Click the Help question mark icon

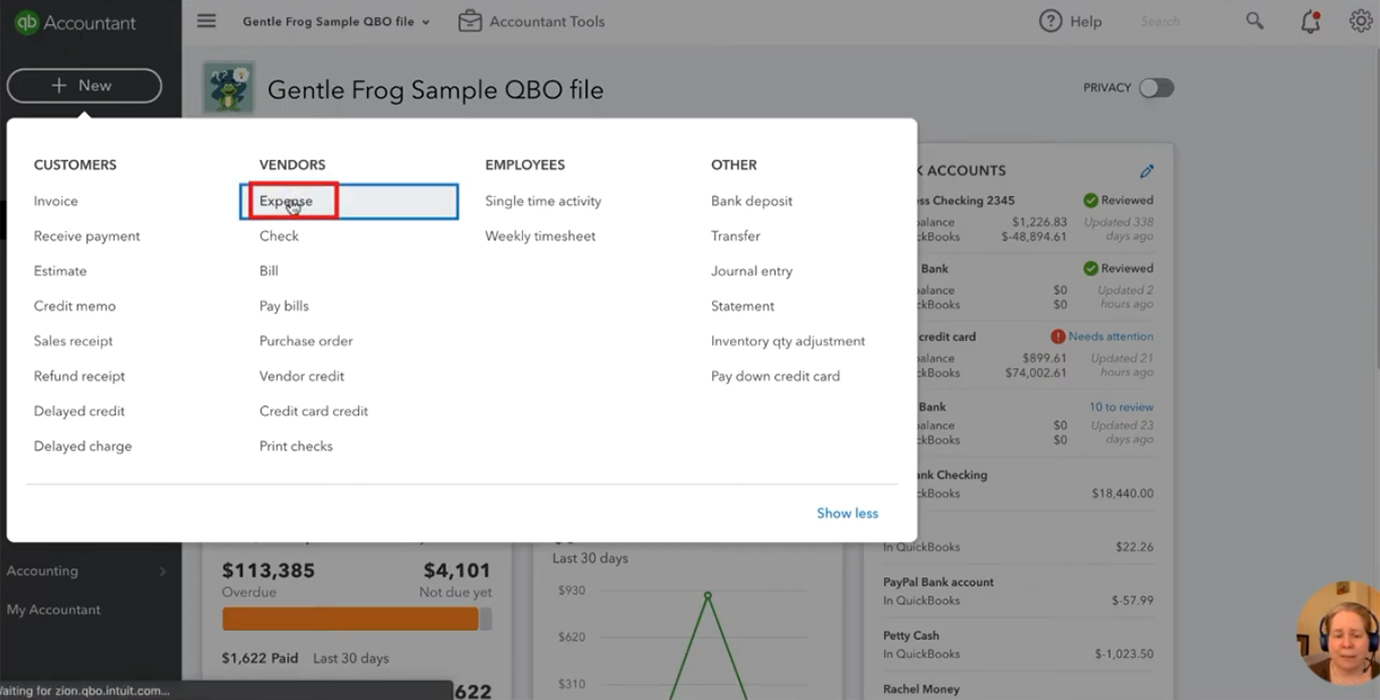click(x=1050, y=21)
